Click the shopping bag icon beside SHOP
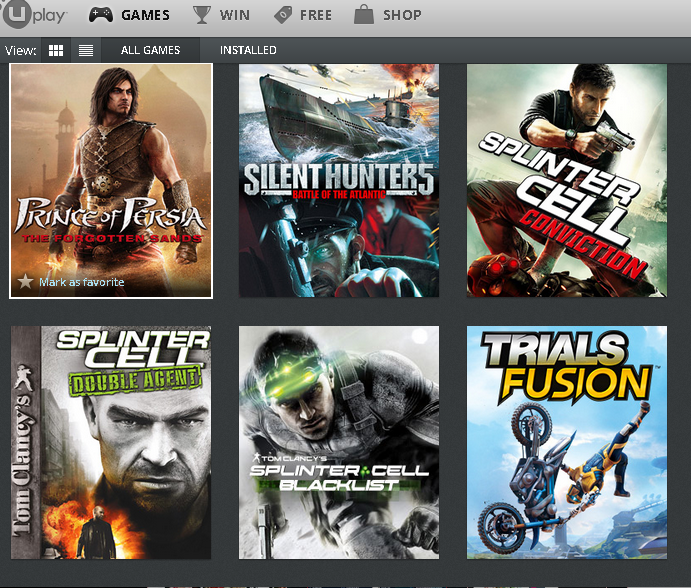This screenshot has height=588, width=691. pos(364,15)
